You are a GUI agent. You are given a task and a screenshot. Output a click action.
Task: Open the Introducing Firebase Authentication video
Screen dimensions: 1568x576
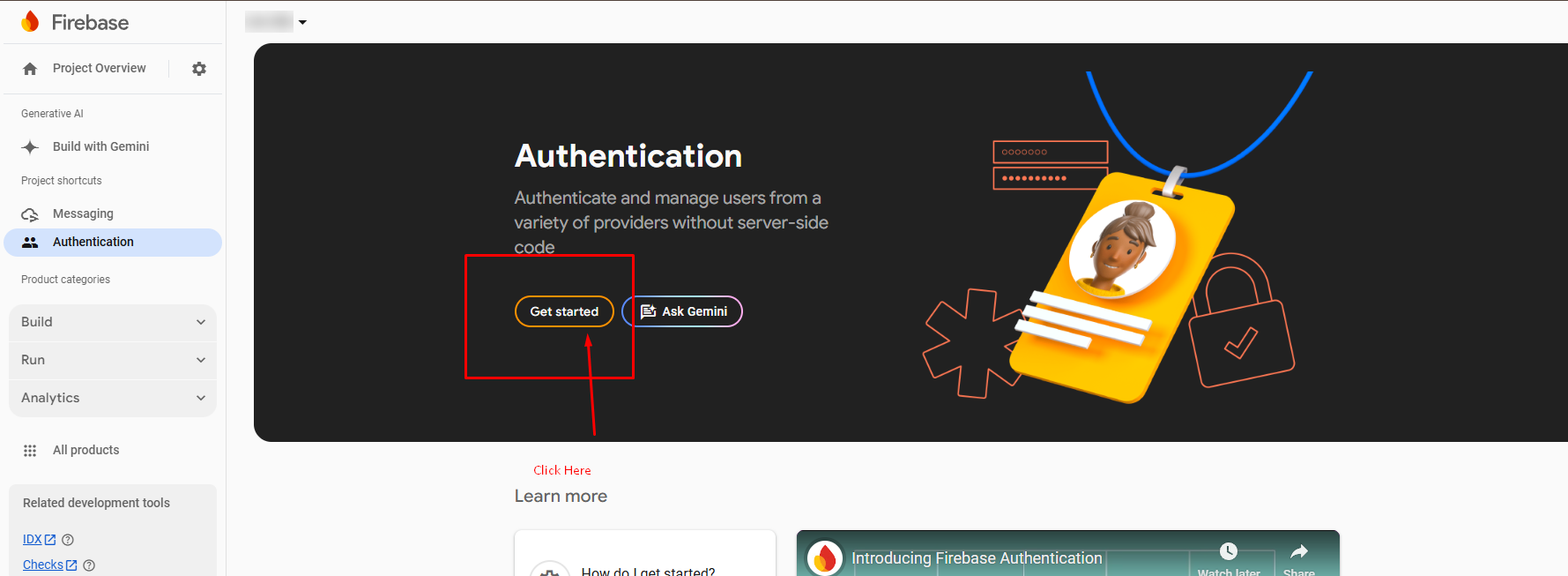pyautogui.click(x=977, y=558)
